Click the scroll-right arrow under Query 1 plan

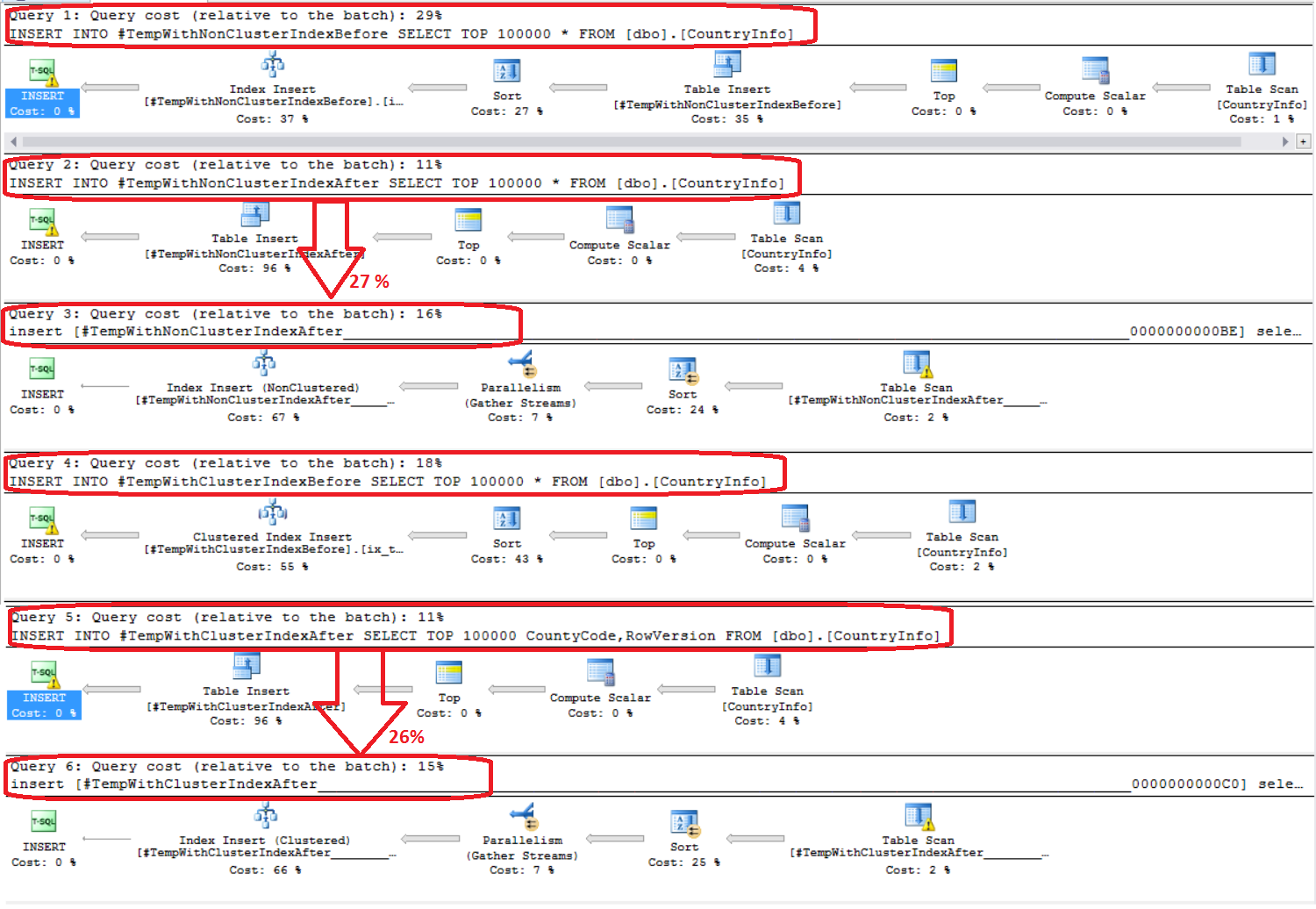[x=1286, y=141]
